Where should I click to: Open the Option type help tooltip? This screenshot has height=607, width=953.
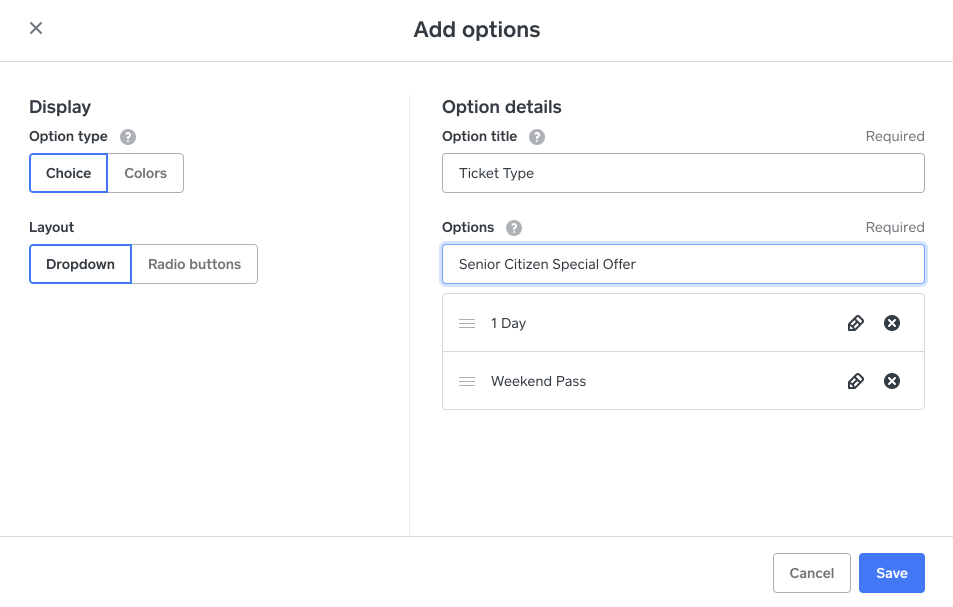127,137
